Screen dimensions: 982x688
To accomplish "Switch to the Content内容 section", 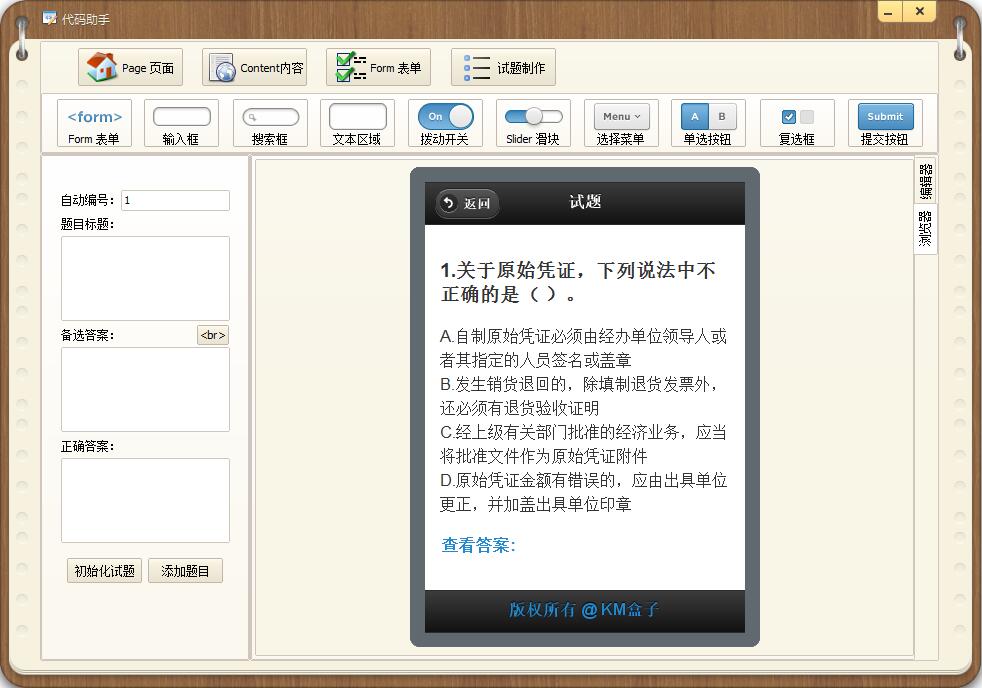I will 254,67.
